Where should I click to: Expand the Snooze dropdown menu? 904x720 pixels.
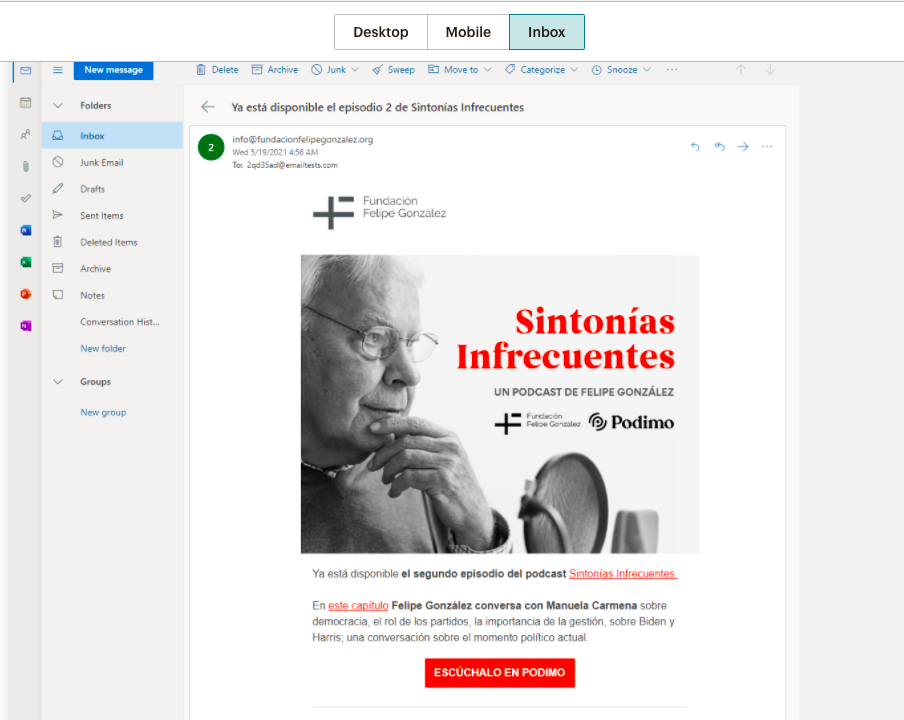coord(621,70)
